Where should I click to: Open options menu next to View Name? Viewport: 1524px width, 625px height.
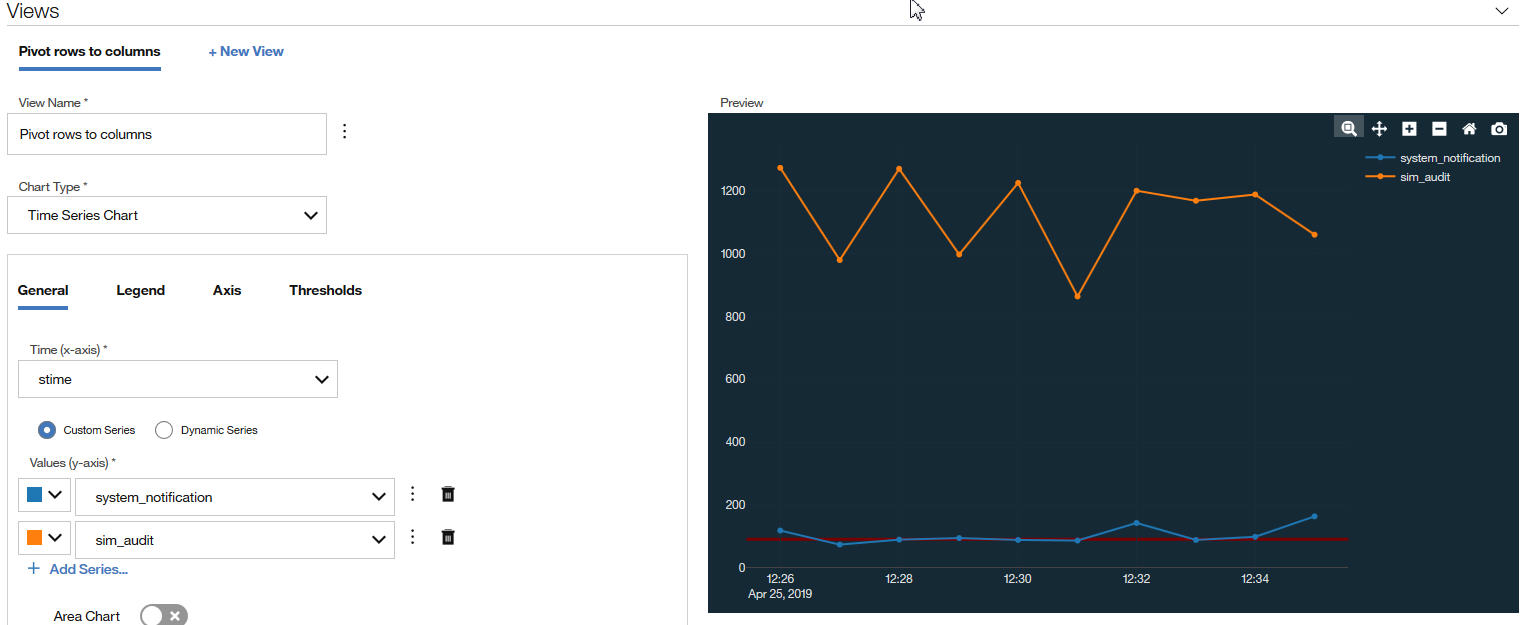[345, 132]
